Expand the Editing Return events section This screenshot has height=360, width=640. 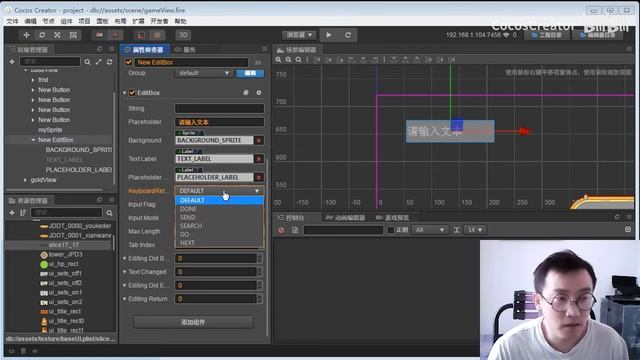click(x=124, y=299)
